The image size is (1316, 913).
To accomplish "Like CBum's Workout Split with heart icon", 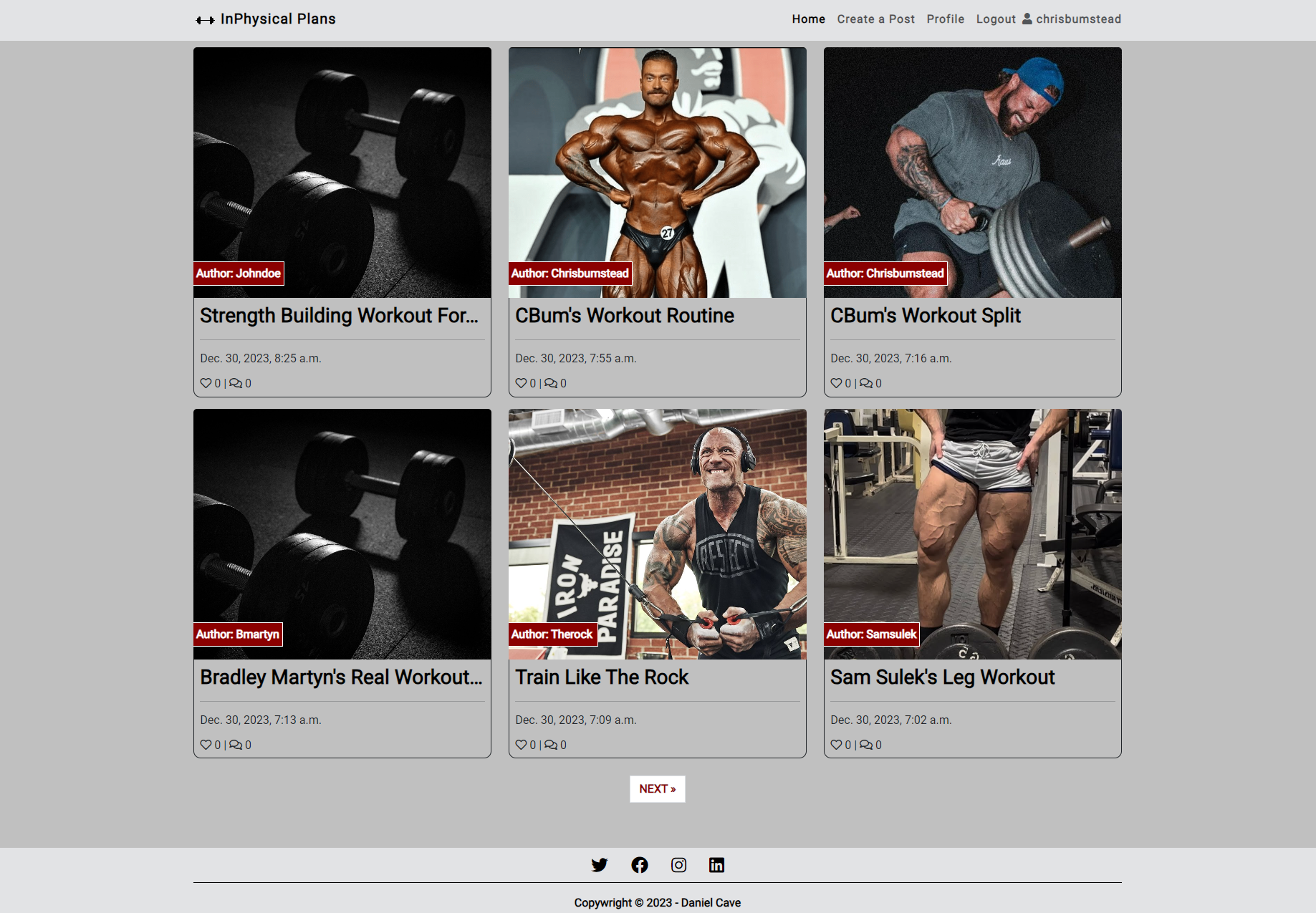I will (x=836, y=383).
